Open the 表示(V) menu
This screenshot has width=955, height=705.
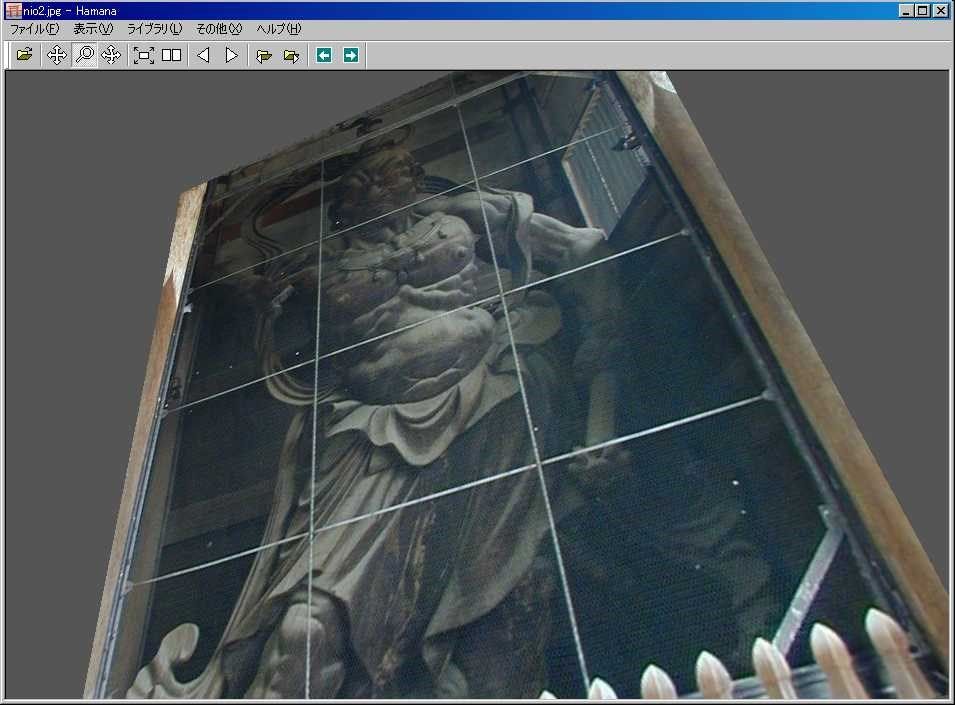click(93, 29)
